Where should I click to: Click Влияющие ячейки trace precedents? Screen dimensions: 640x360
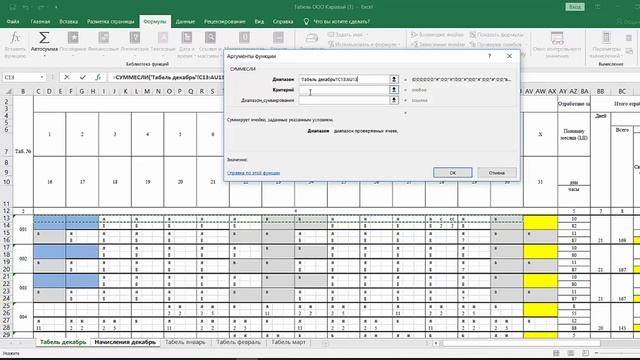(x=437, y=35)
